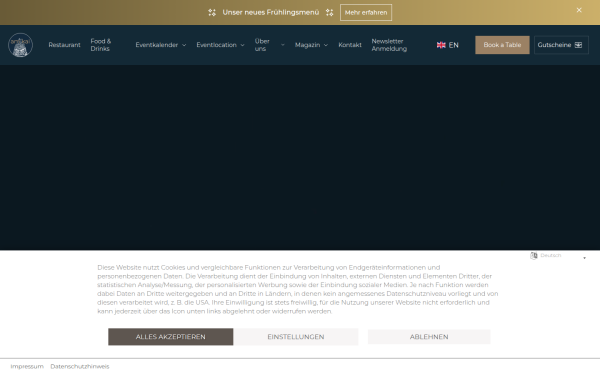Open the Deutsch language dropdown
Viewport: 600px width, 375px height.
[559, 256]
